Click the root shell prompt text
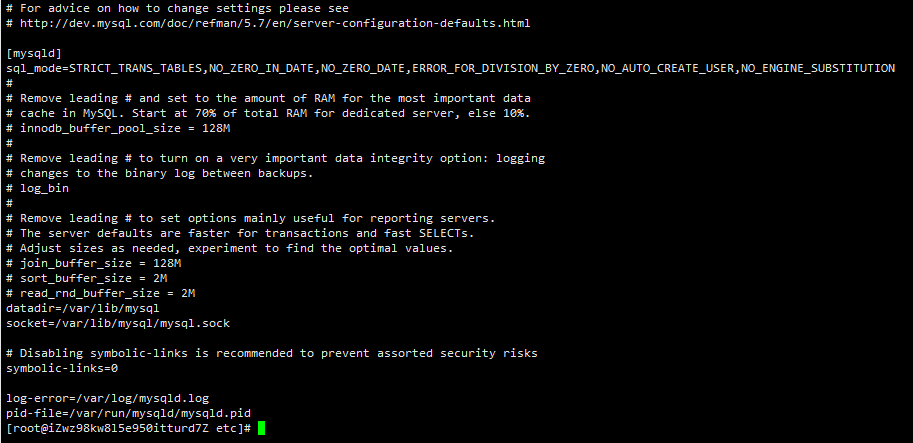913x443 pixels. (129, 428)
